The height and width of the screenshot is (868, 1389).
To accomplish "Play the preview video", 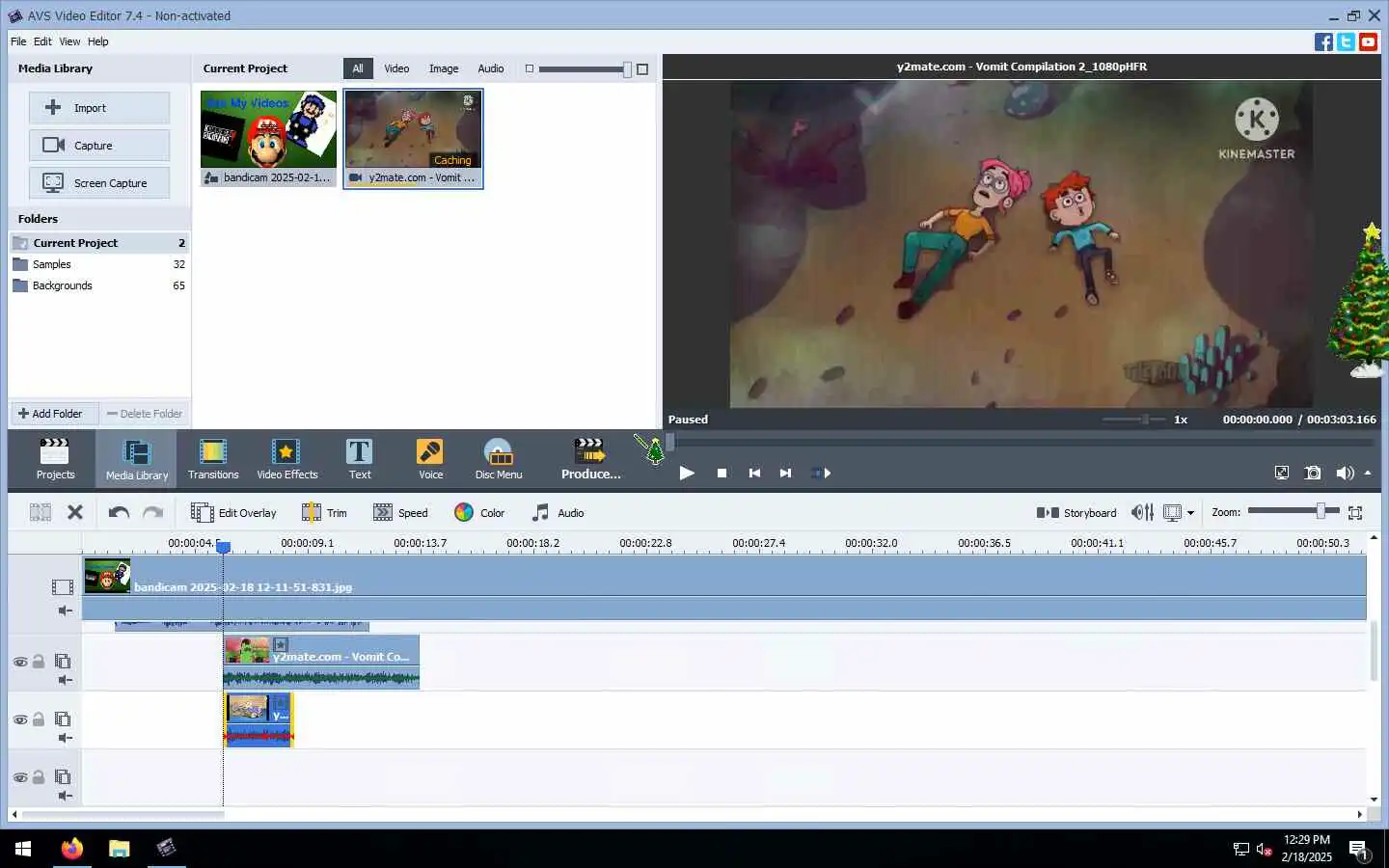I will coord(687,473).
